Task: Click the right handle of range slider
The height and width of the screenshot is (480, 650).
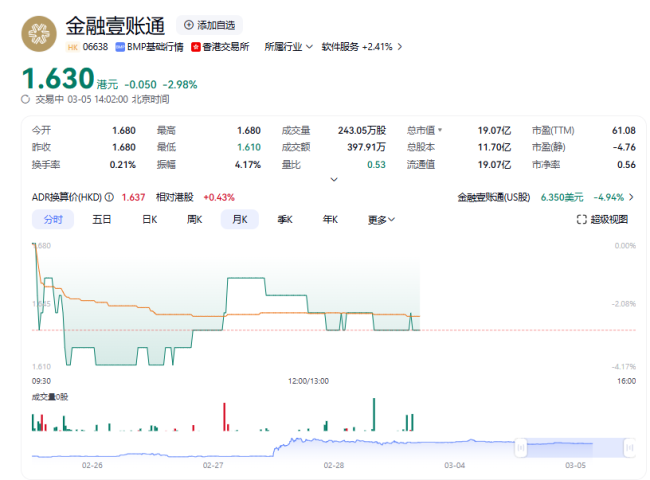Action: pyautogui.click(x=630, y=448)
